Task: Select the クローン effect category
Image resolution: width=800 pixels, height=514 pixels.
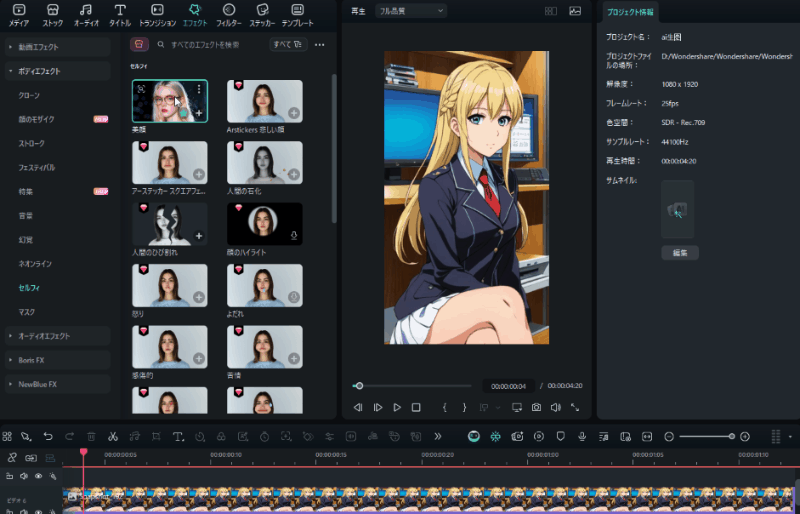Action: [x=29, y=95]
